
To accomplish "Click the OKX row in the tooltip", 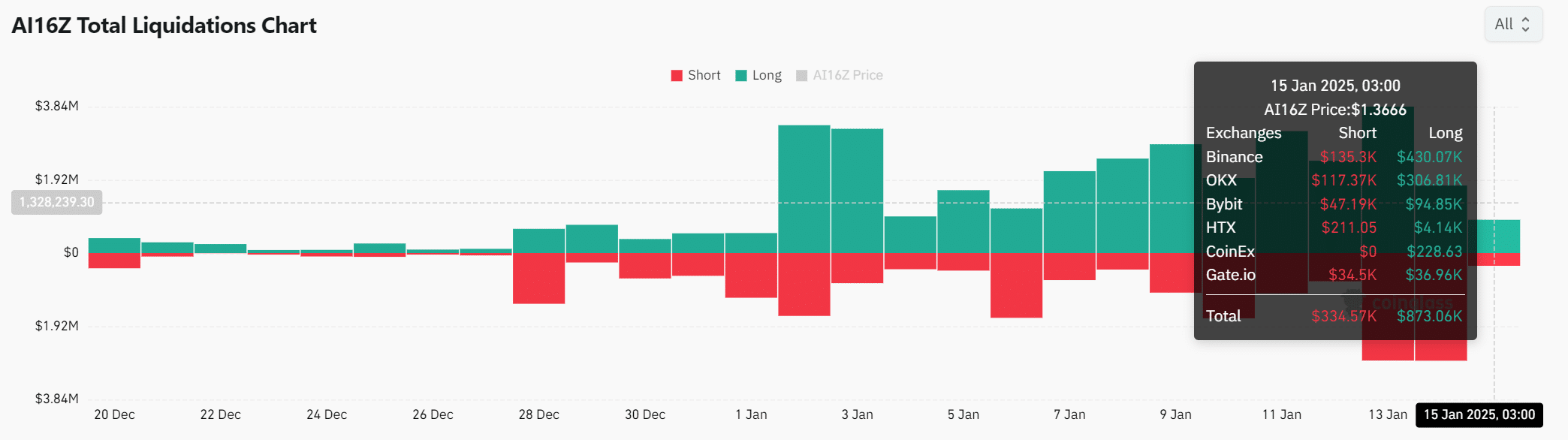I will click(1334, 180).
